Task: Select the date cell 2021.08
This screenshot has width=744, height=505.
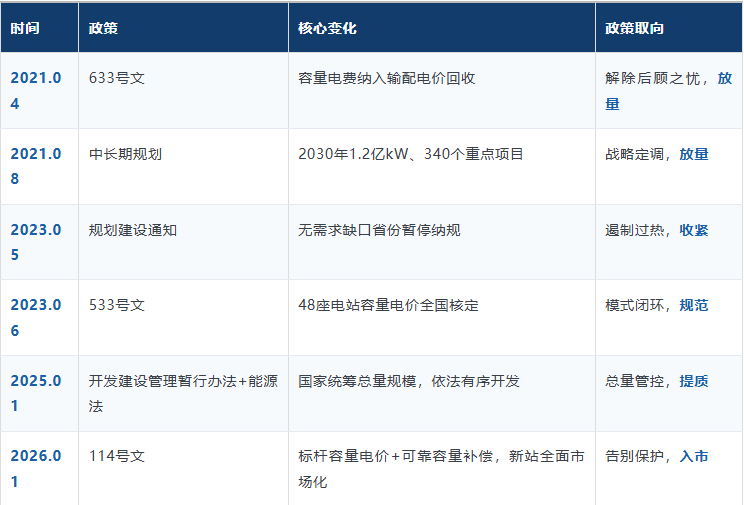Action: [x=39, y=166]
